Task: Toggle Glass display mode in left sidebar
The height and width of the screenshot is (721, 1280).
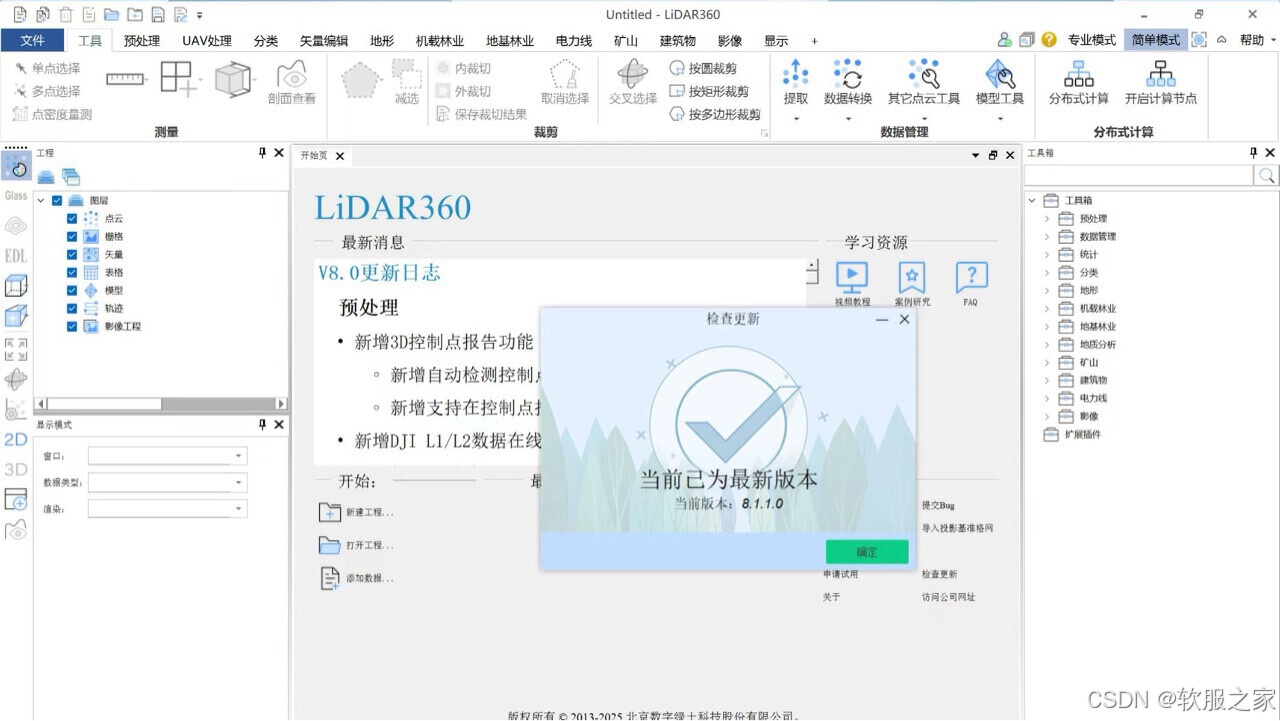Action: (x=16, y=196)
